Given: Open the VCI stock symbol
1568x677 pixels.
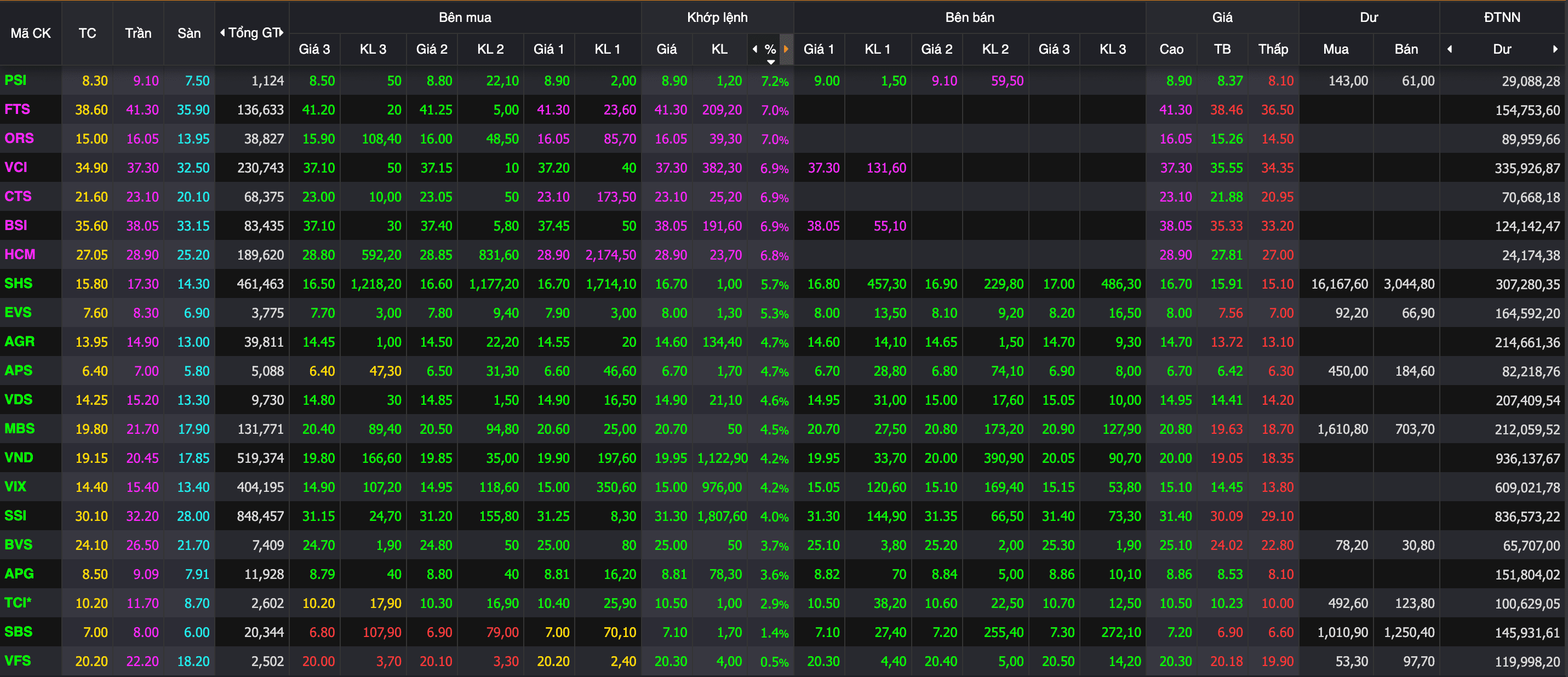Looking at the screenshot, I should pyautogui.click(x=16, y=168).
